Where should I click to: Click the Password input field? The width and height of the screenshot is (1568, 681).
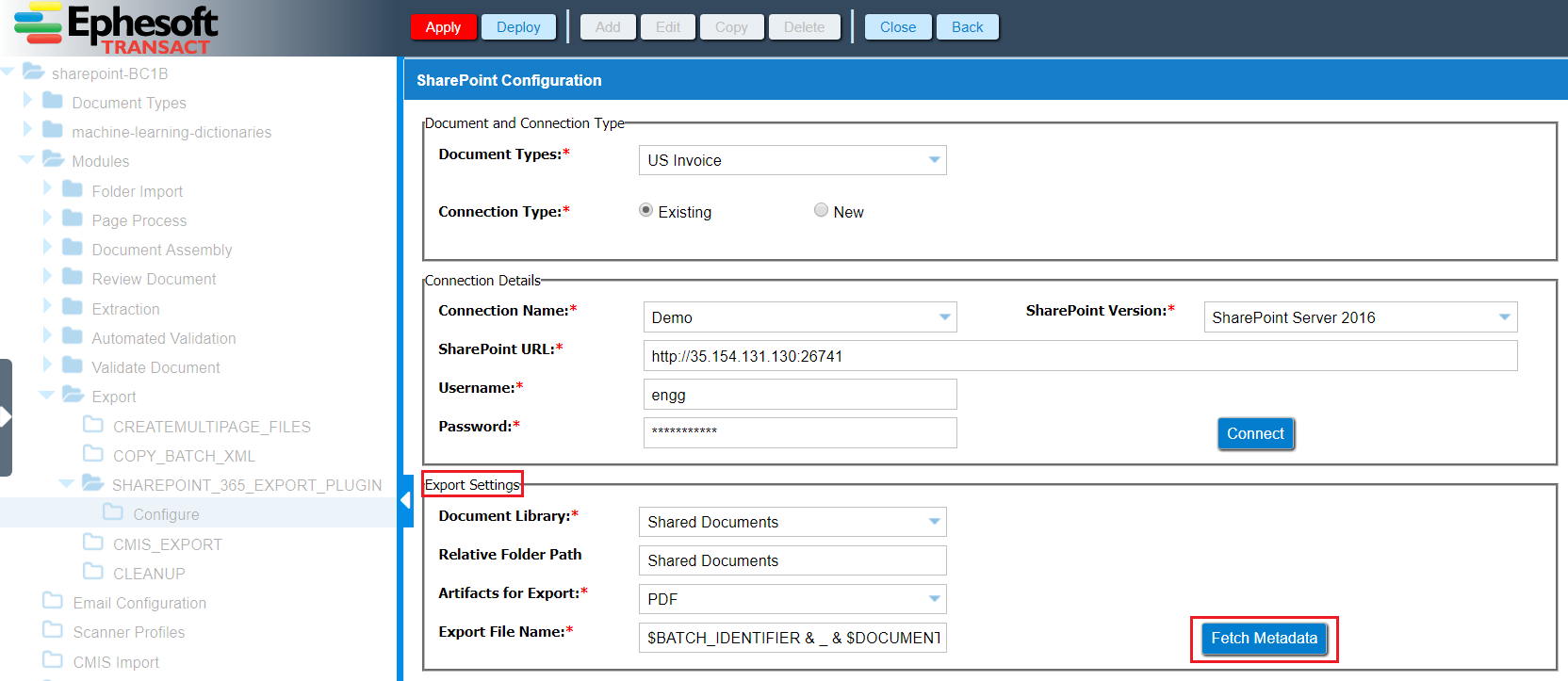[x=800, y=432]
